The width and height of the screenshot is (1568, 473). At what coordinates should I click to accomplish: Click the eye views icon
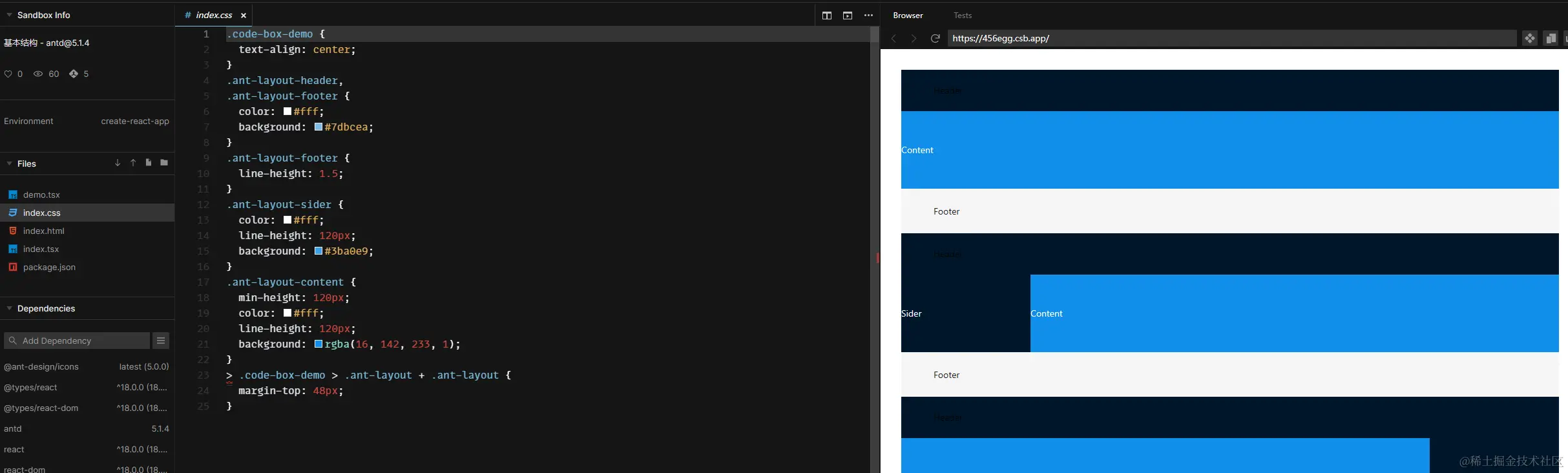(x=38, y=74)
